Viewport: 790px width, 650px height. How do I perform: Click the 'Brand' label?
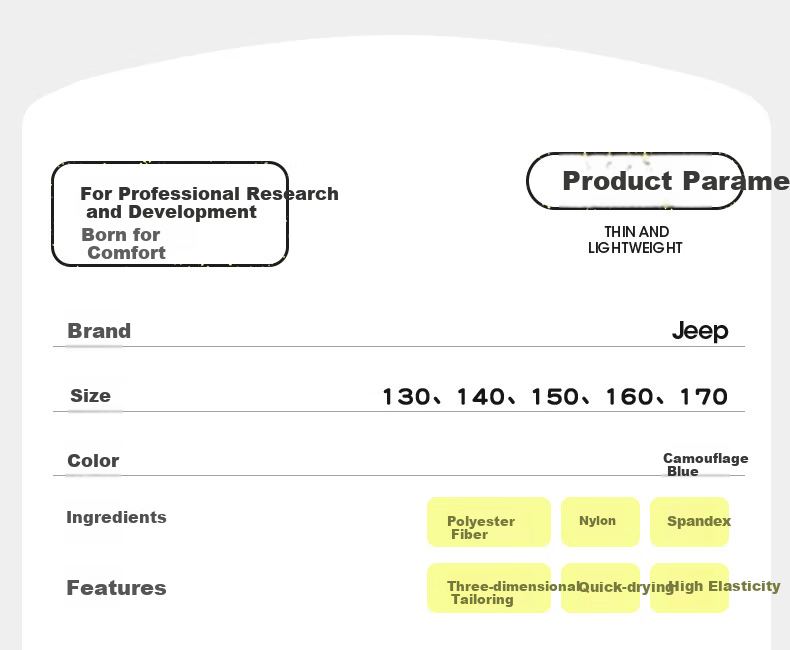[99, 331]
